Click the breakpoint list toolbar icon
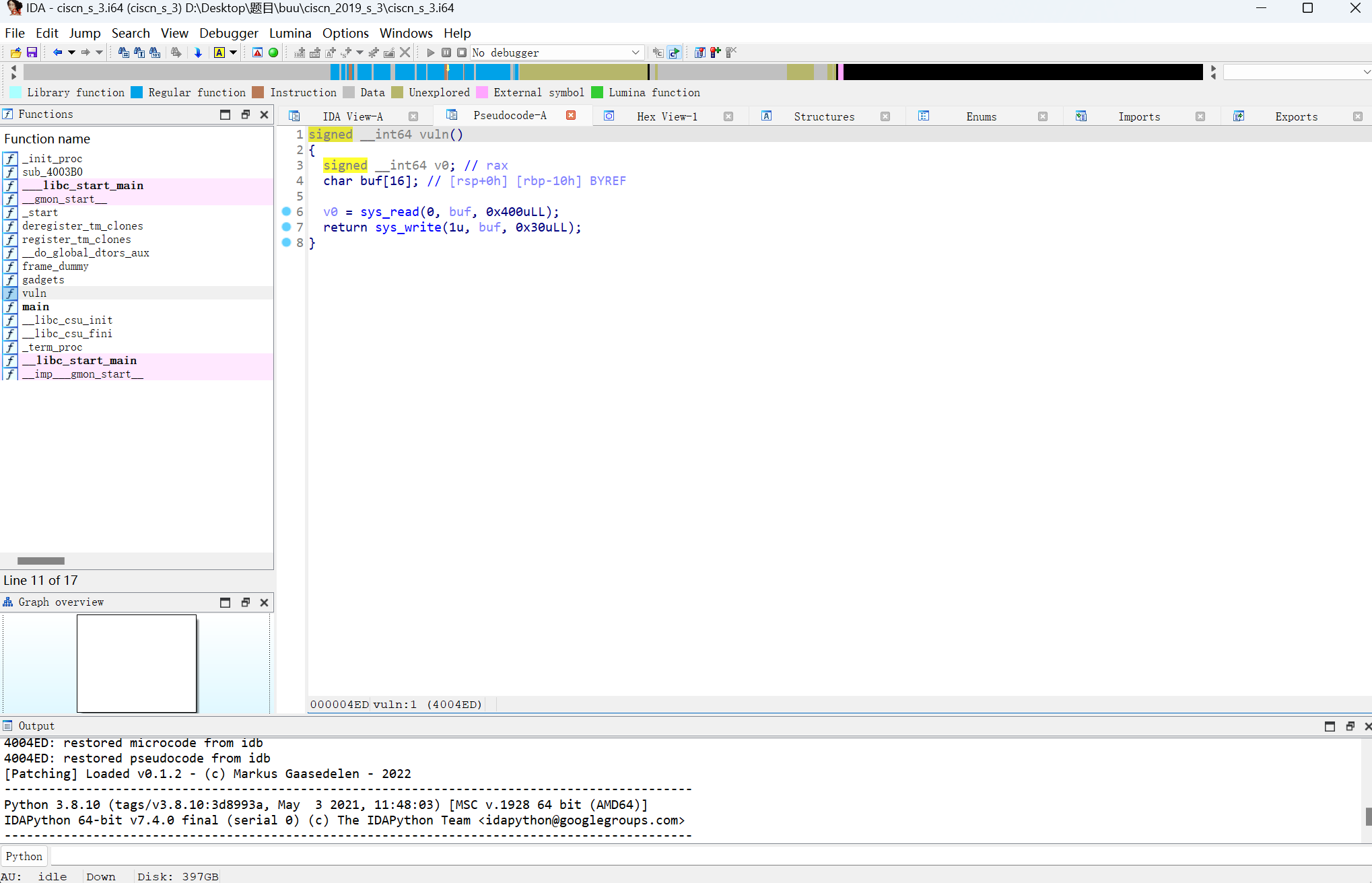 coord(700,52)
